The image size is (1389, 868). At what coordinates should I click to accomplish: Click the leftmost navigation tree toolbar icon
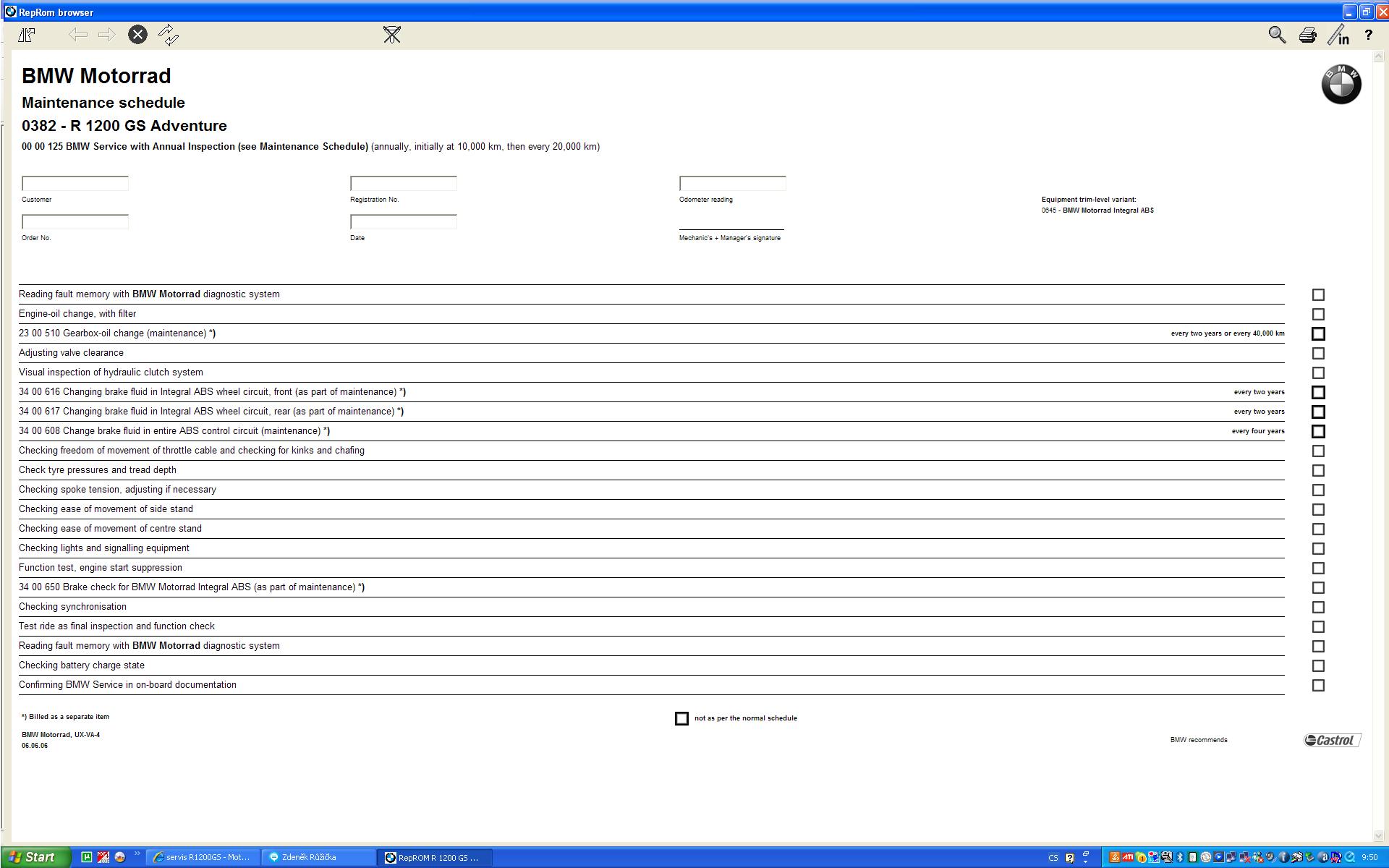click(x=27, y=35)
